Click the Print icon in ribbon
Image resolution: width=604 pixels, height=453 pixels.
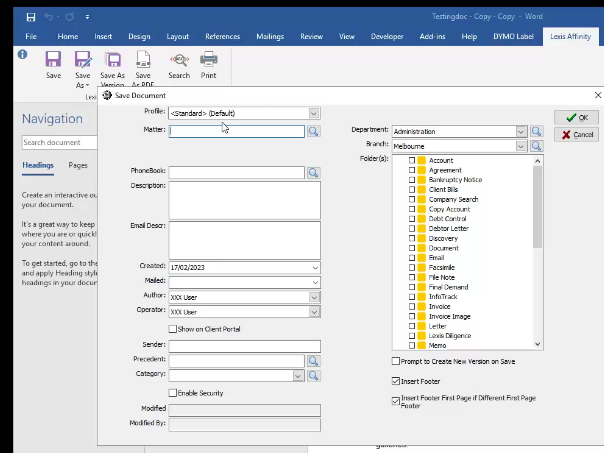click(x=208, y=61)
